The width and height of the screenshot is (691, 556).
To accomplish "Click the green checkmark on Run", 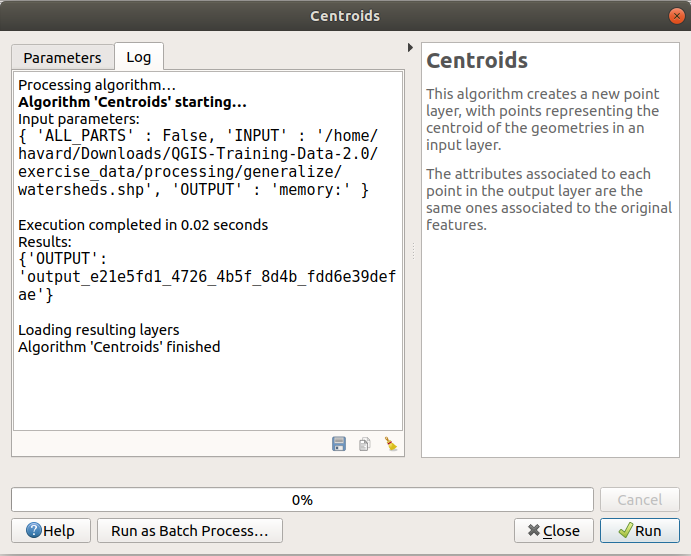I will [x=625, y=531].
